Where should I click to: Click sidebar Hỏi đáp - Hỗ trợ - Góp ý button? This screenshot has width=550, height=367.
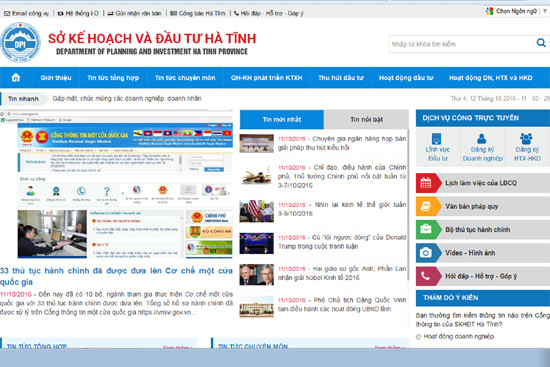[483, 276]
